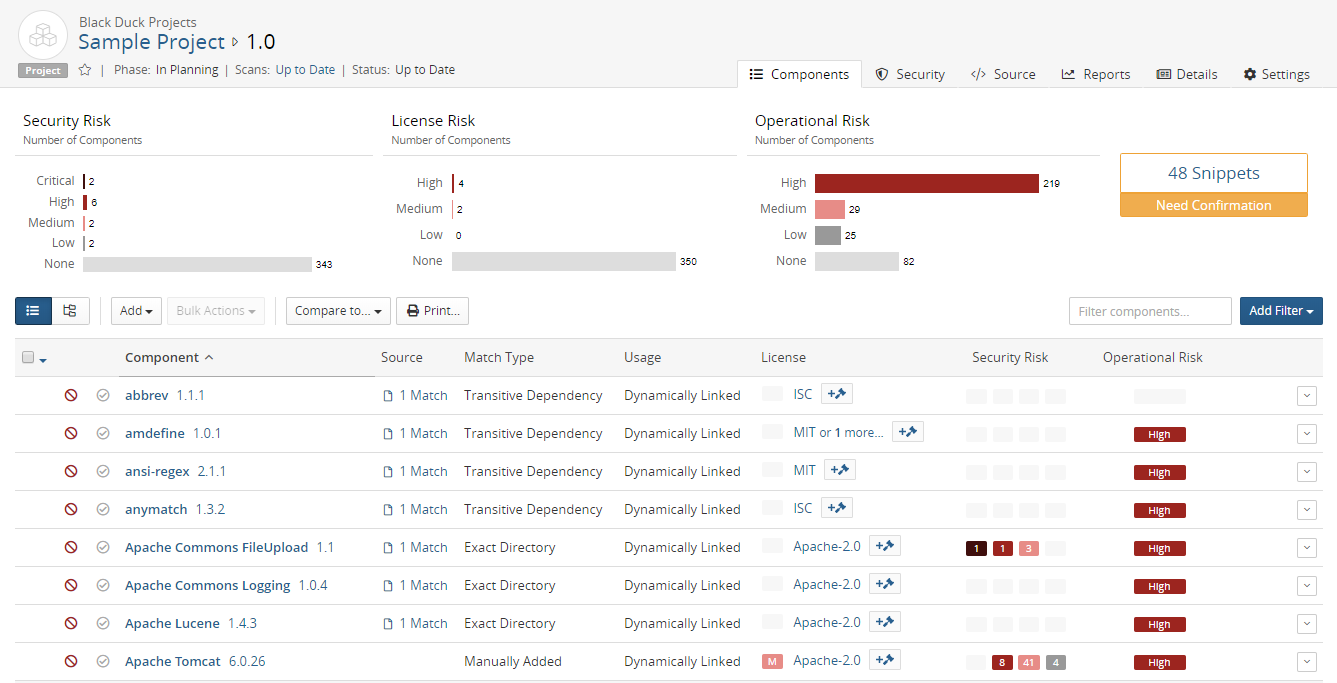Expand the Compare to... dropdown
Screen dimensions: 1337x683
(x=337, y=311)
